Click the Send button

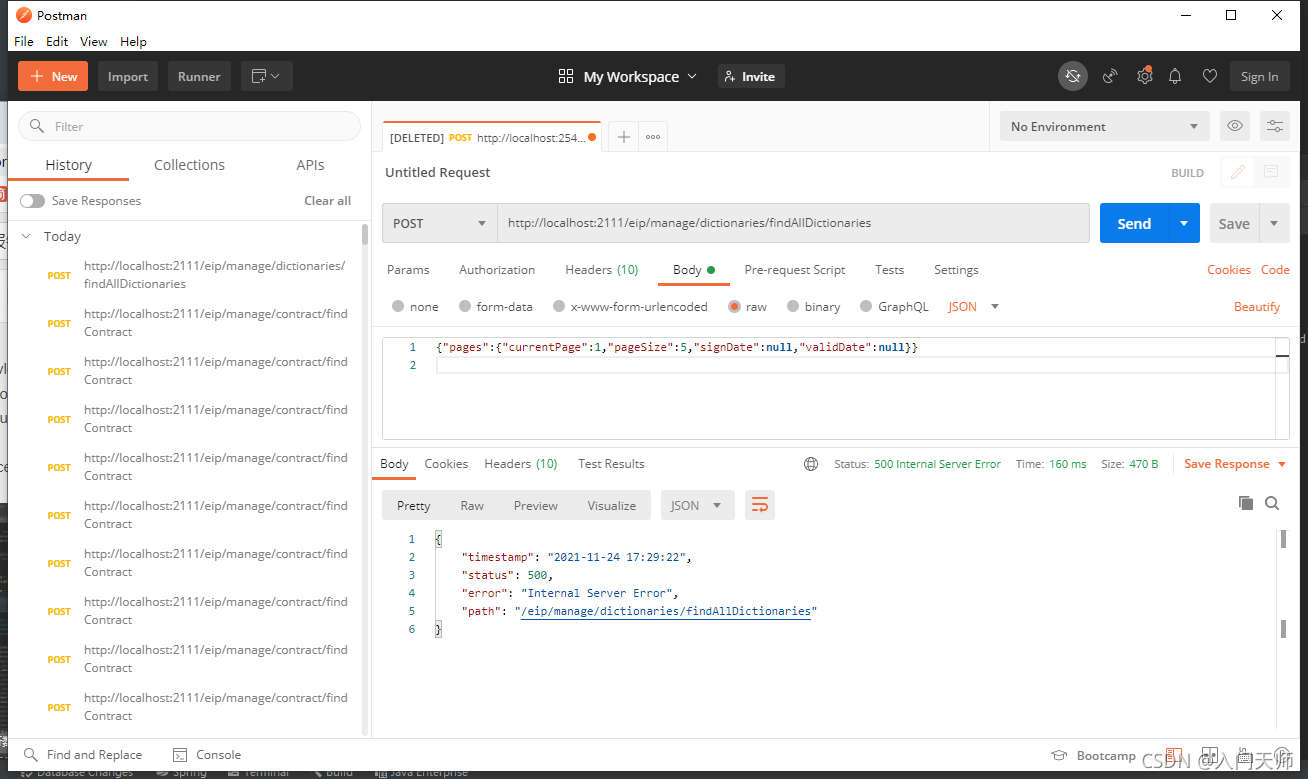[x=1134, y=223]
